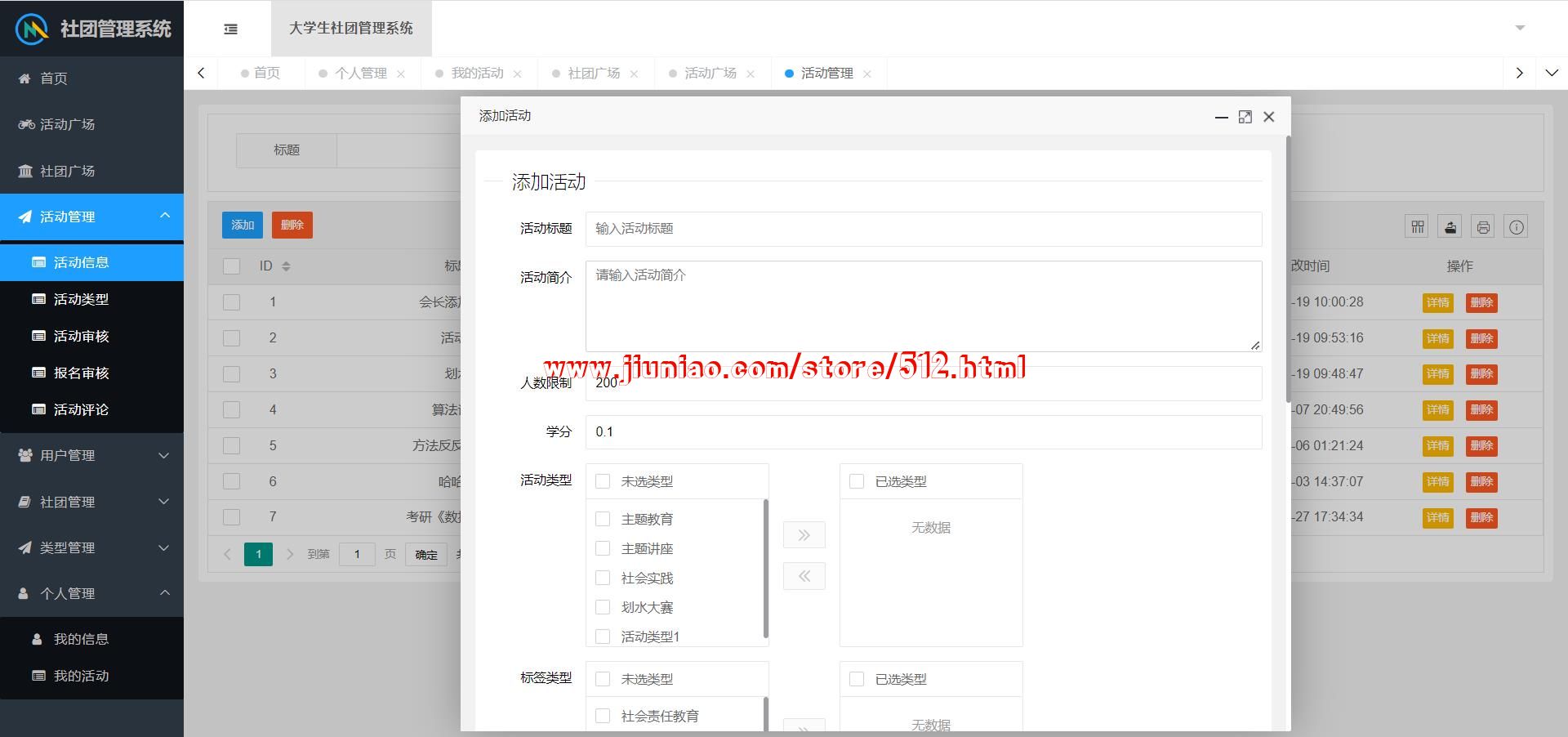Check the 主题教育 activity type
1568x737 pixels.
(603, 519)
